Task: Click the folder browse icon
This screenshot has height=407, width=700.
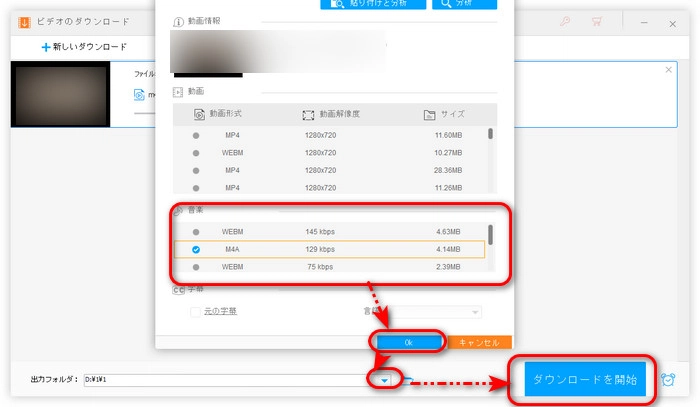Action: point(408,380)
